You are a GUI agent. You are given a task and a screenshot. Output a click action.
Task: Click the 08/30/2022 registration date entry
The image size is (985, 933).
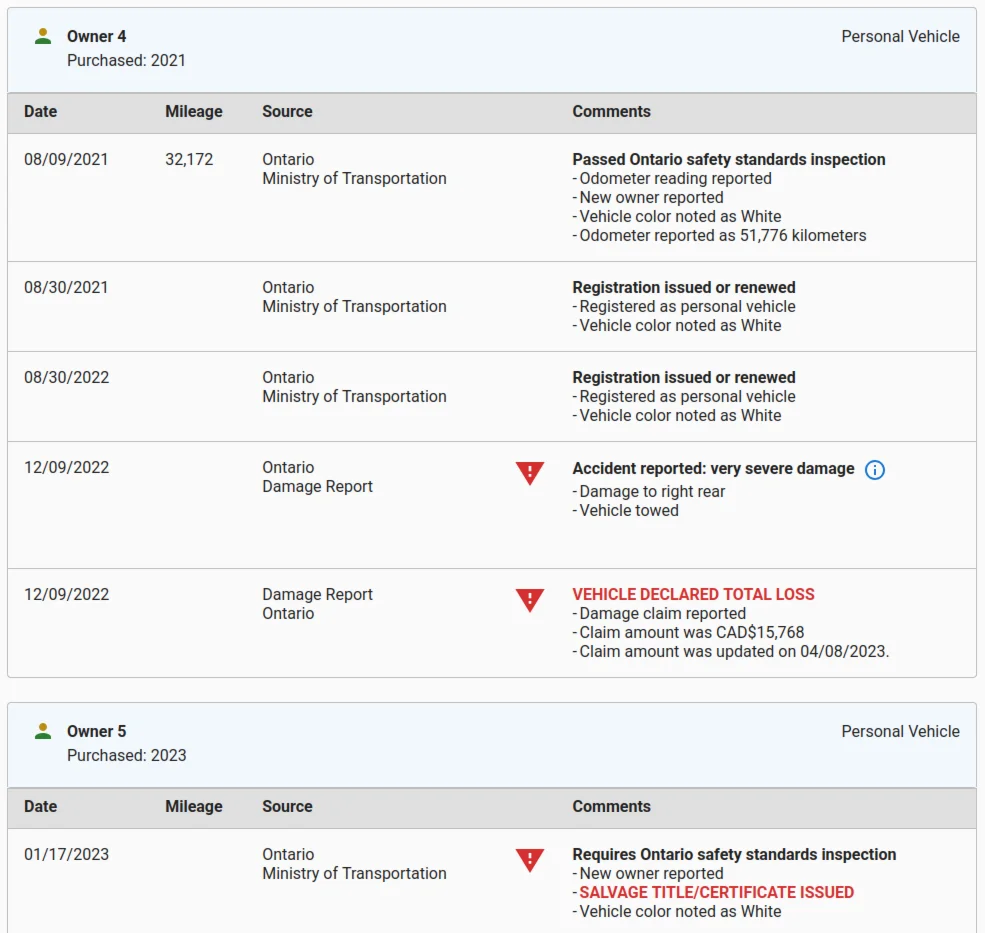click(66, 377)
